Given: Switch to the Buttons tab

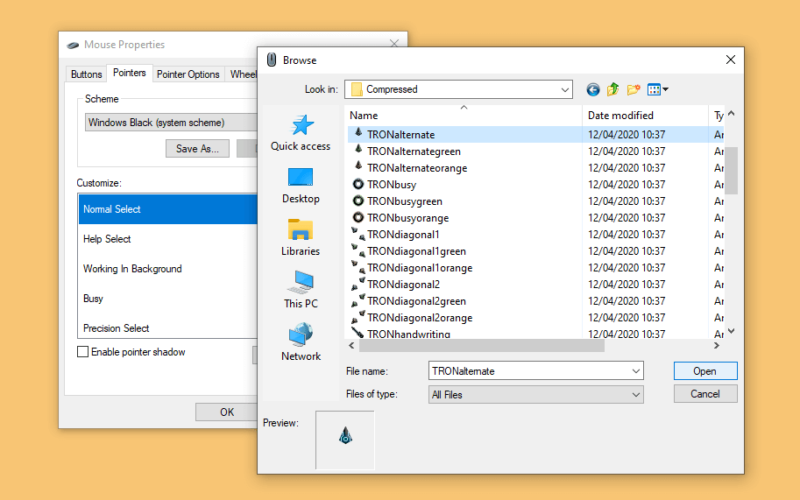Looking at the screenshot, I should pyautogui.click(x=86, y=74).
